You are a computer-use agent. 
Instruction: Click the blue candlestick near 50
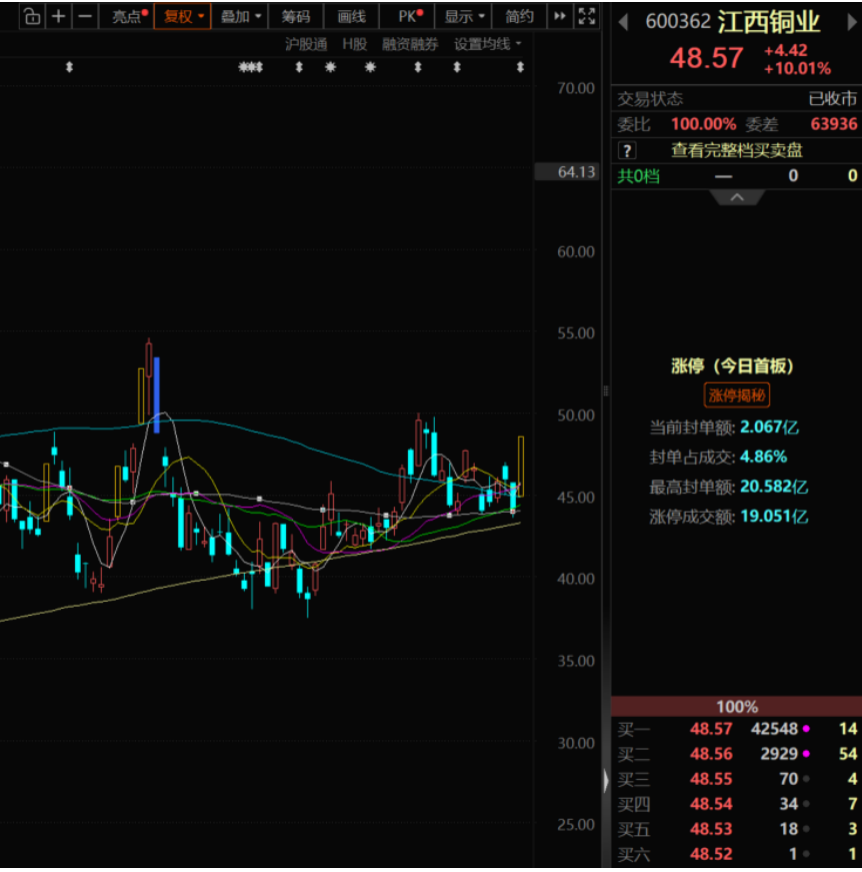[x=157, y=395]
